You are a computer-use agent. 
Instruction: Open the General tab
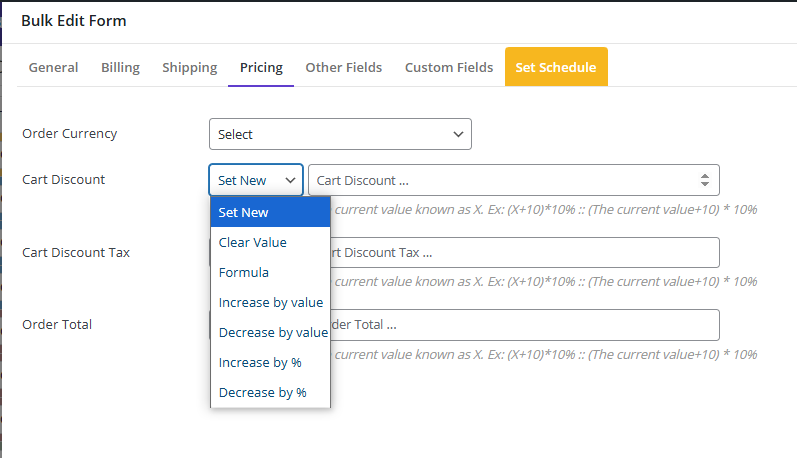click(x=53, y=68)
